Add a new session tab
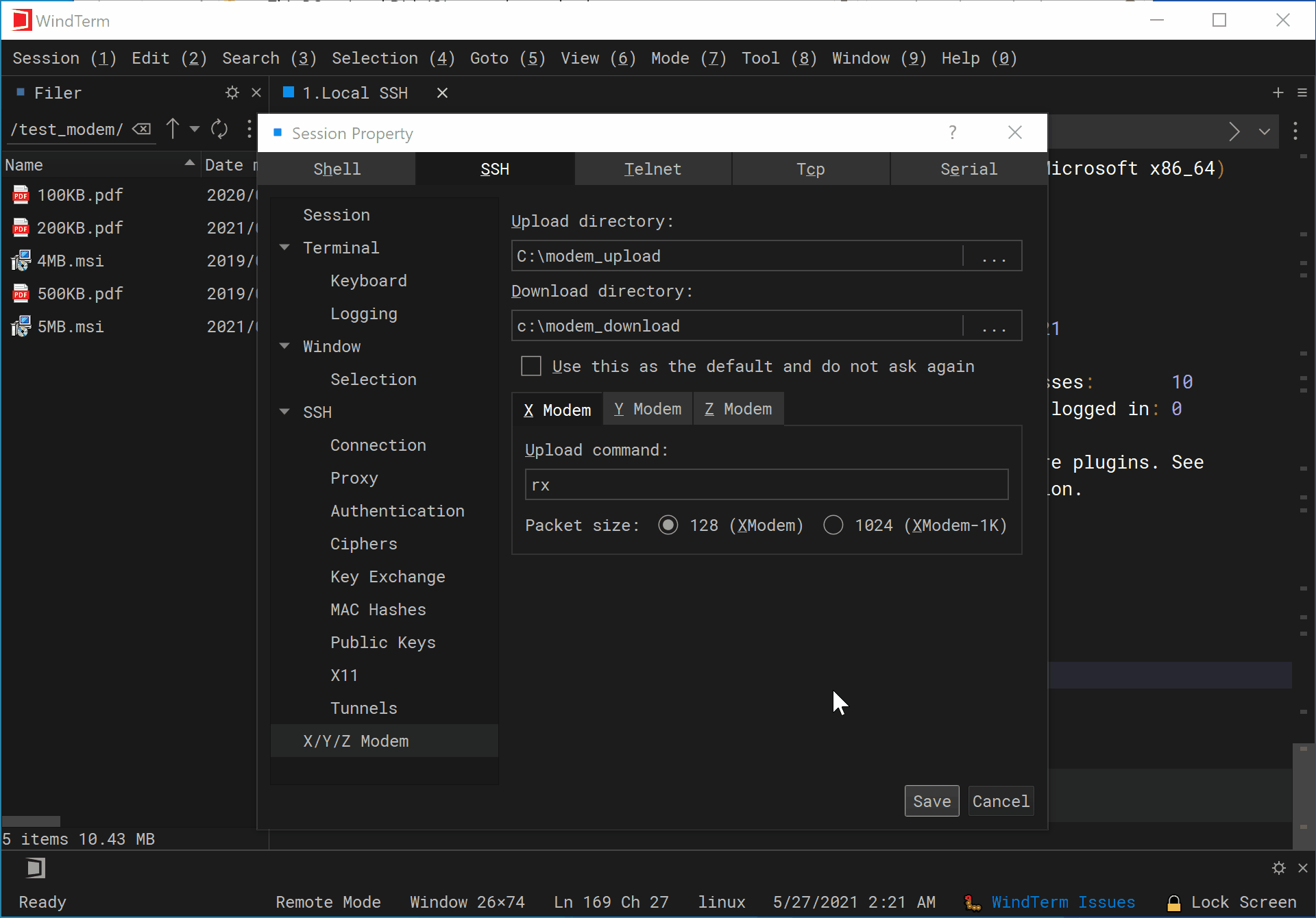The image size is (1316, 918). point(1278,92)
